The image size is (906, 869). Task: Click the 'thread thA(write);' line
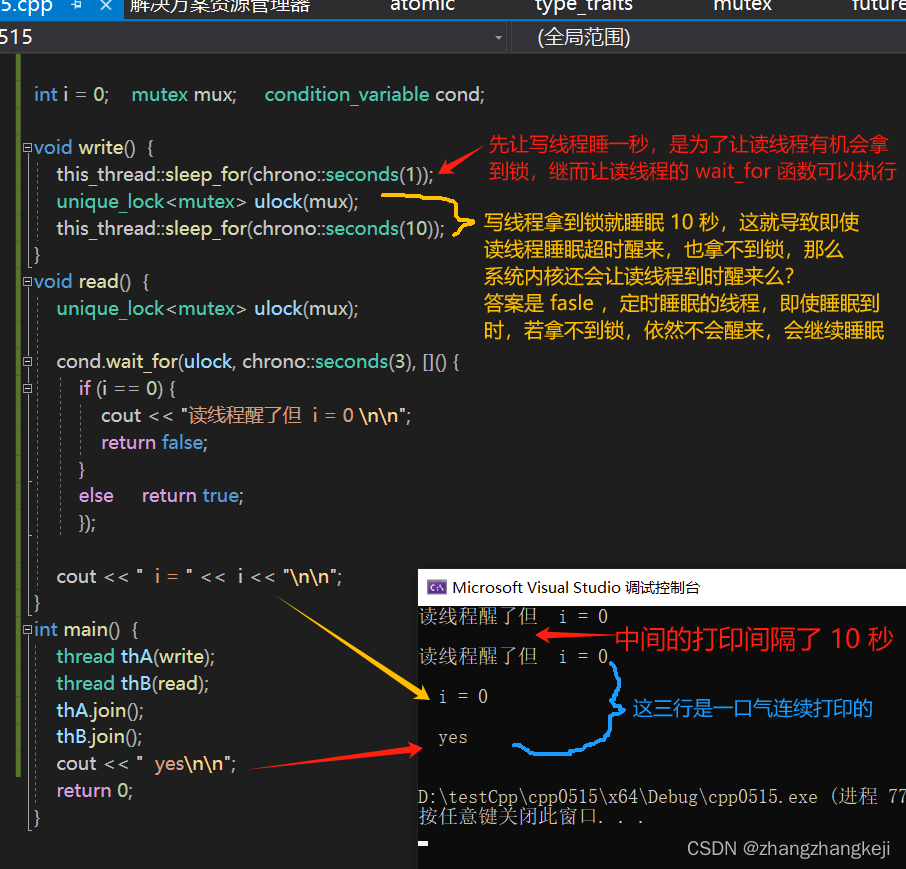(135, 656)
